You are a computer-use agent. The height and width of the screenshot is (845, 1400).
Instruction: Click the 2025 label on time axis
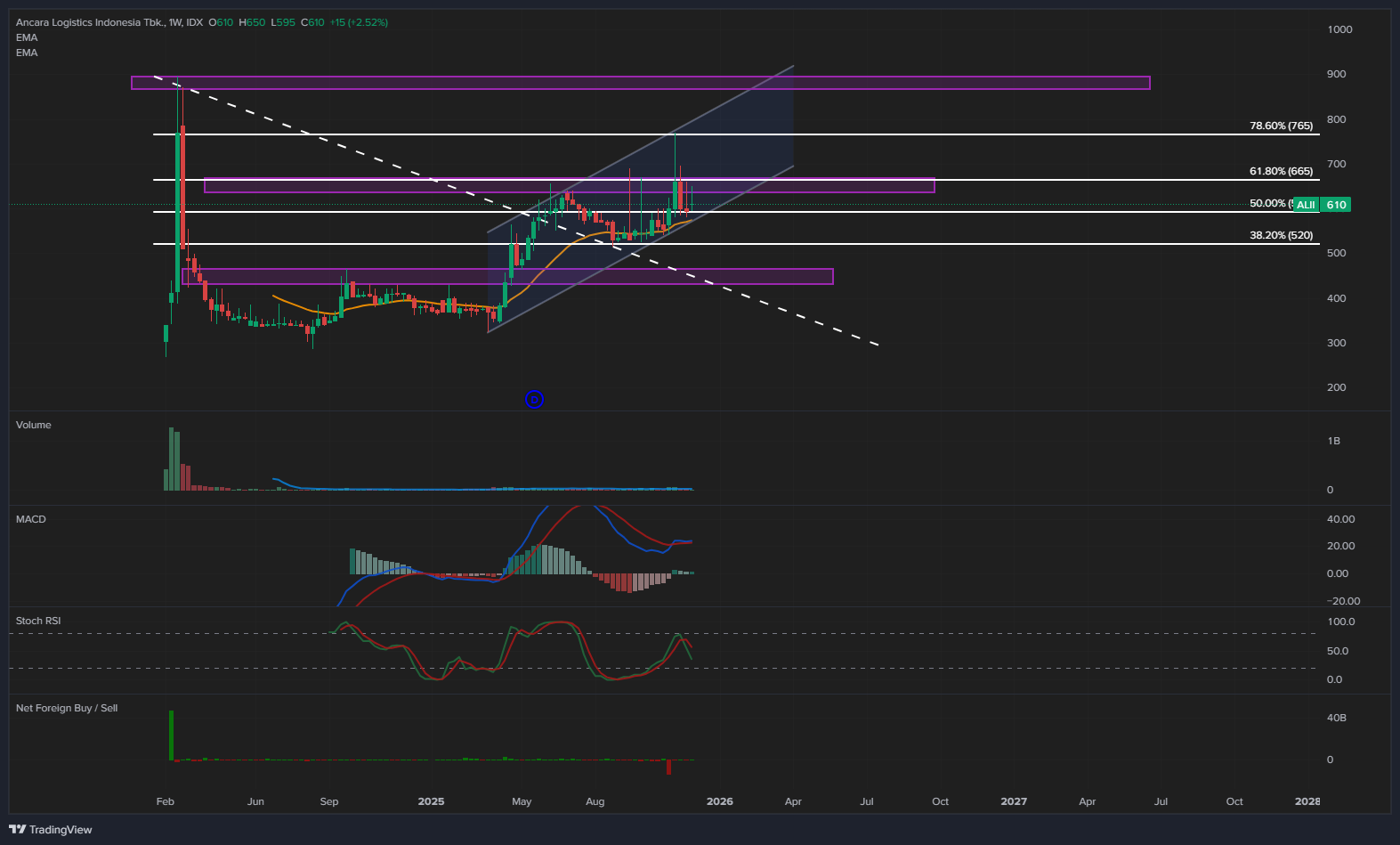click(x=431, y=801)
